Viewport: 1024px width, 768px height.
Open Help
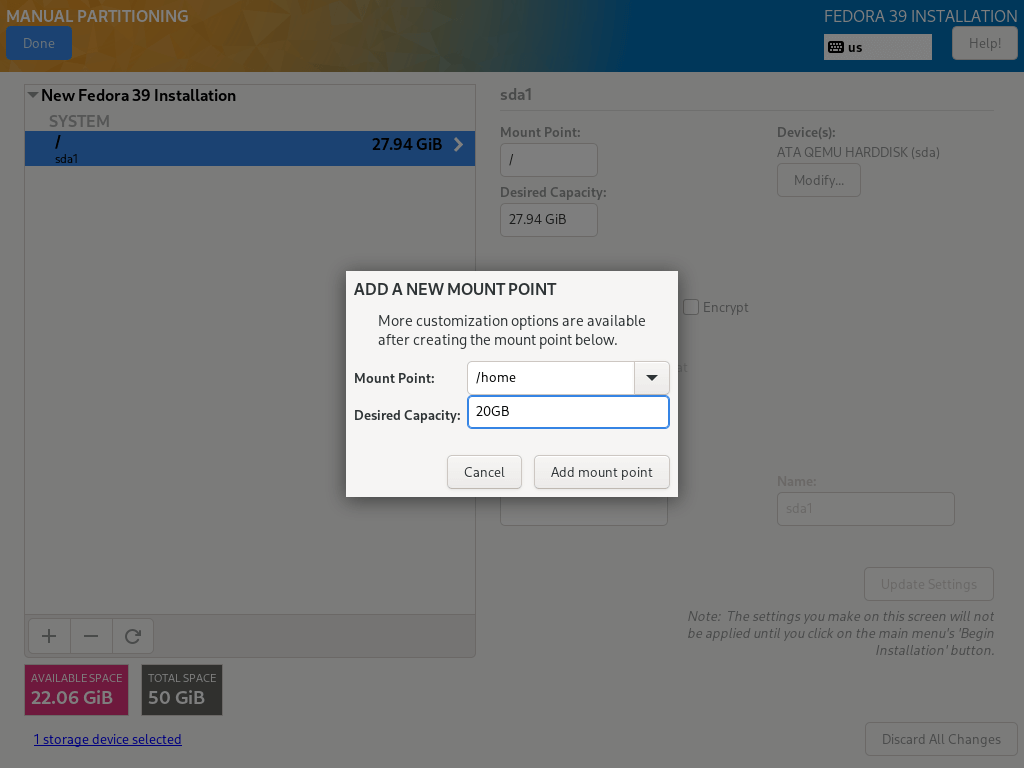[x=984, y=43]
